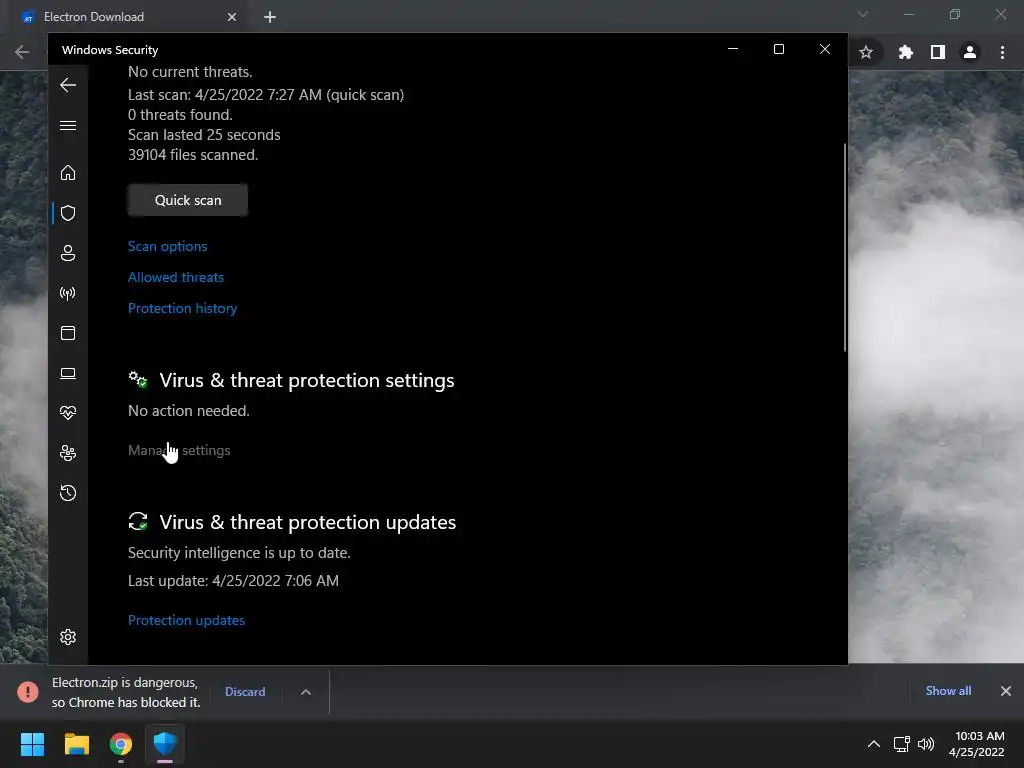Close the Chrome downloads bar
Screen dimensions: 1024x768
coord(1006,691)
